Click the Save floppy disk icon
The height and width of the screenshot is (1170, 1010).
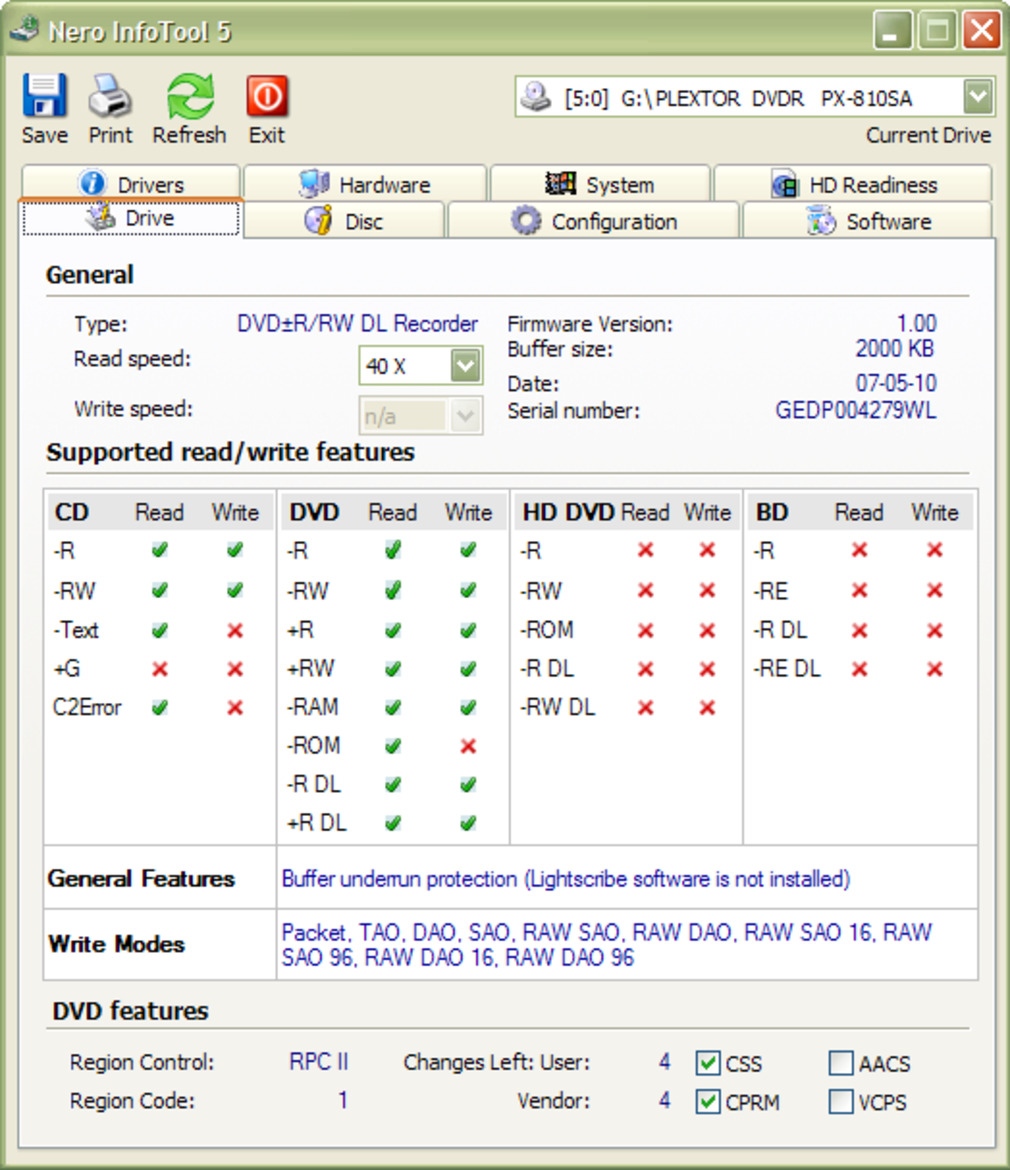tap(44, 96)
